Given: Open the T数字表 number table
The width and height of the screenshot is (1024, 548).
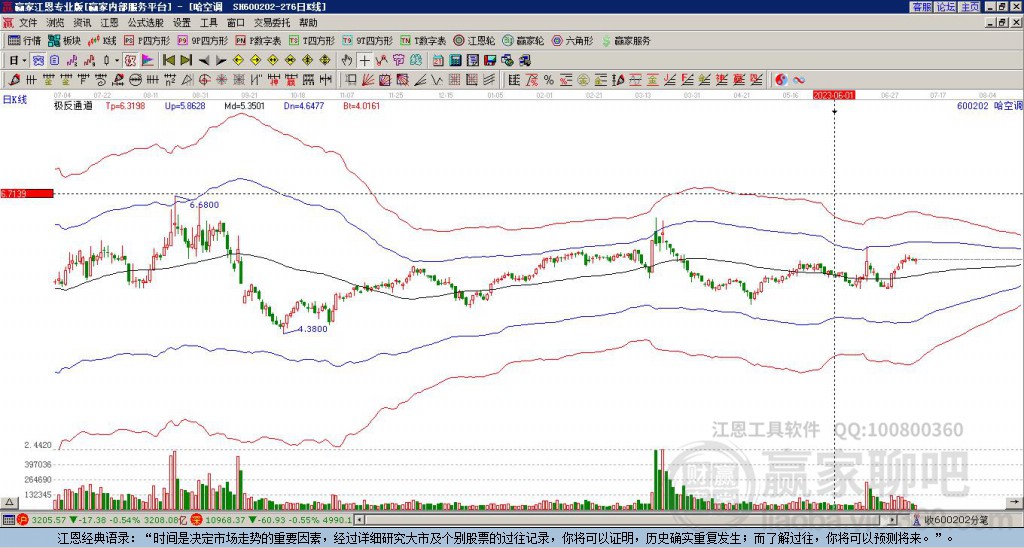Looking at the screenshot, I should pyautogui.click(x=423, y=40).
